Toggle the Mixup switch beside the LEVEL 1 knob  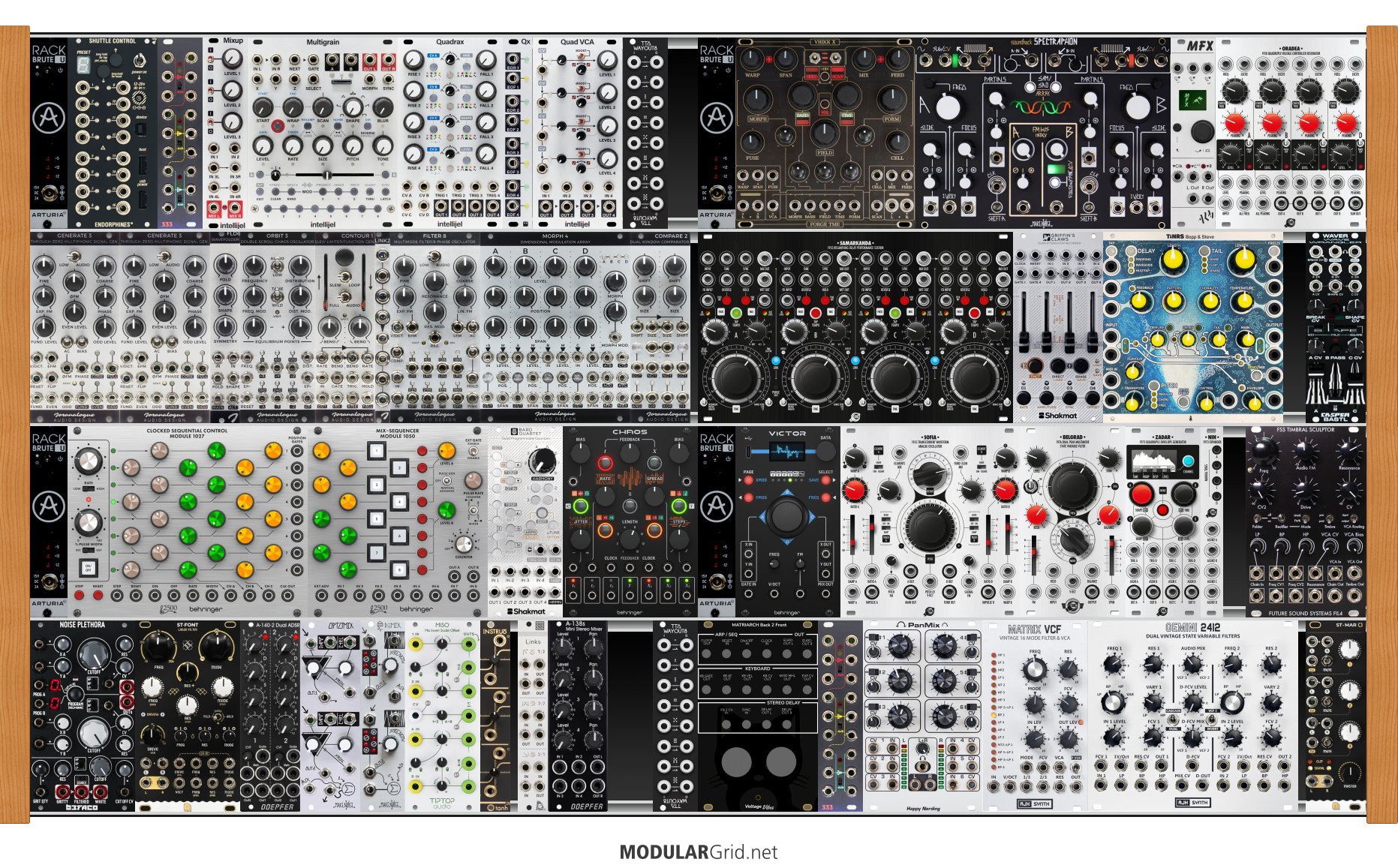[212, 58]
